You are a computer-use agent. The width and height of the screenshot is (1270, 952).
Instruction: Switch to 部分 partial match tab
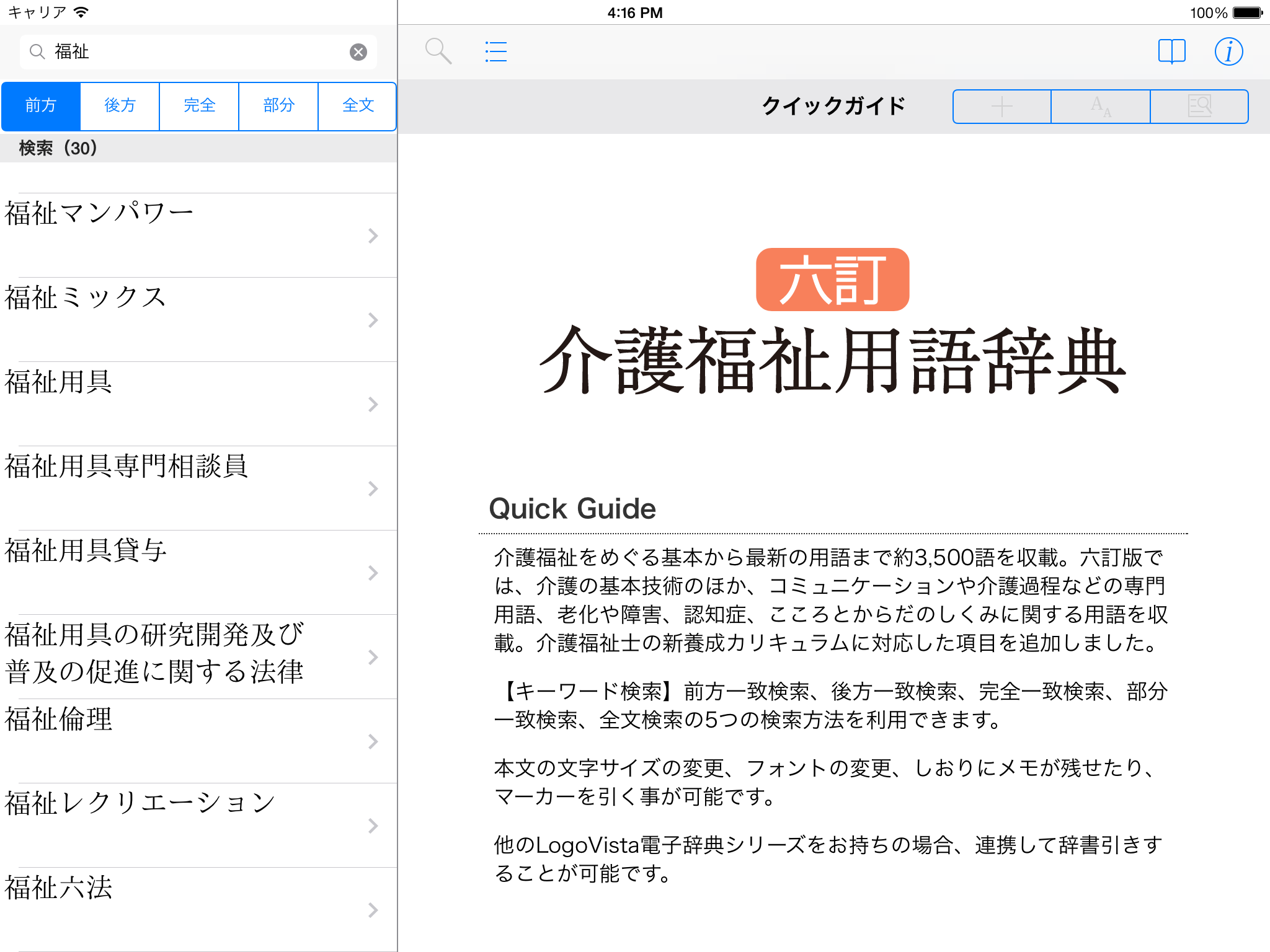(278, 106)
